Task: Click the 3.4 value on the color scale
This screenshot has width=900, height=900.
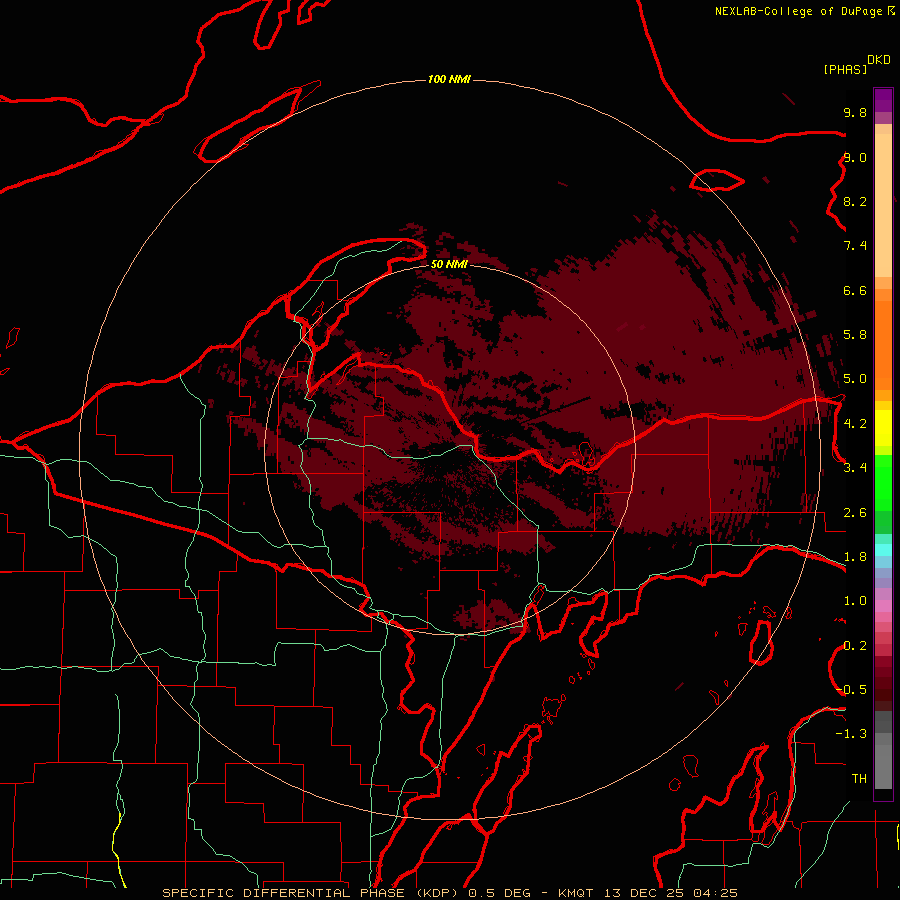Action: point(855,468)
